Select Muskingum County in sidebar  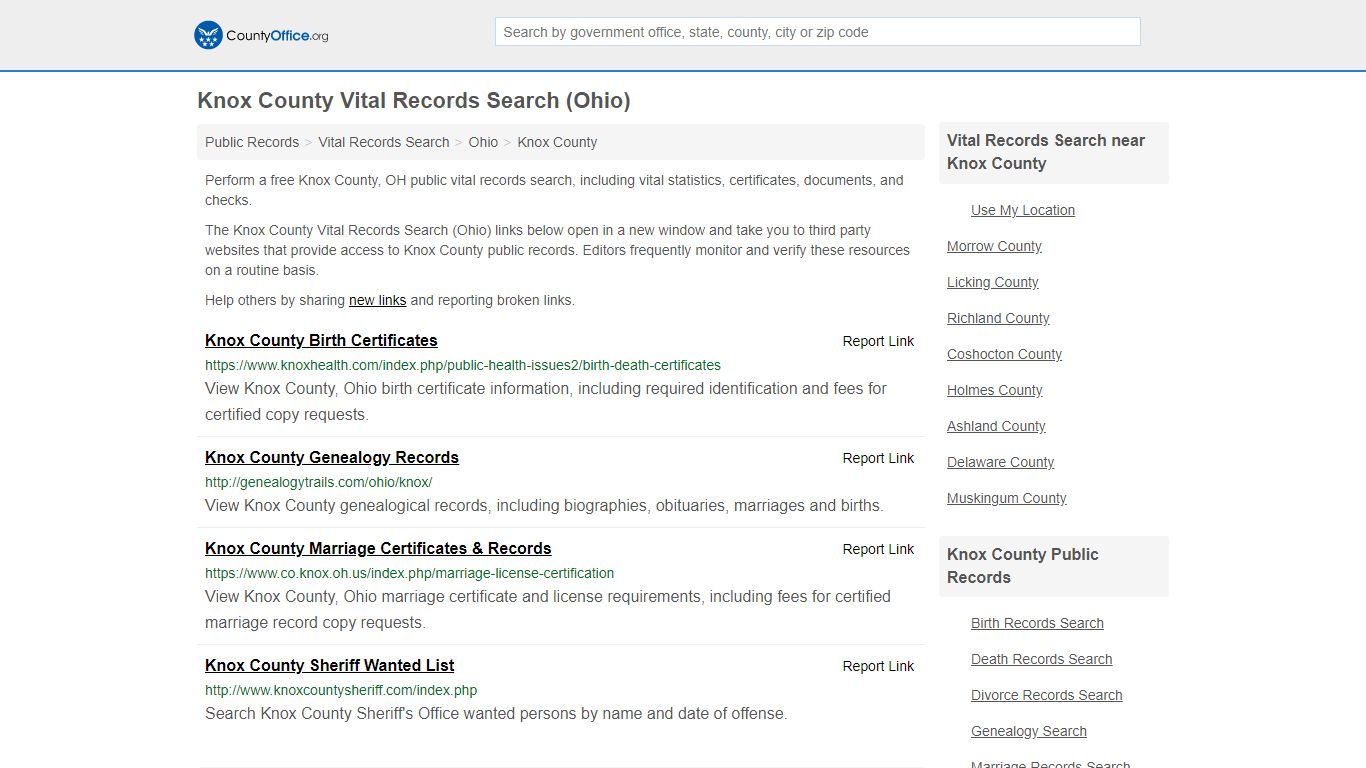[1007, 498]
